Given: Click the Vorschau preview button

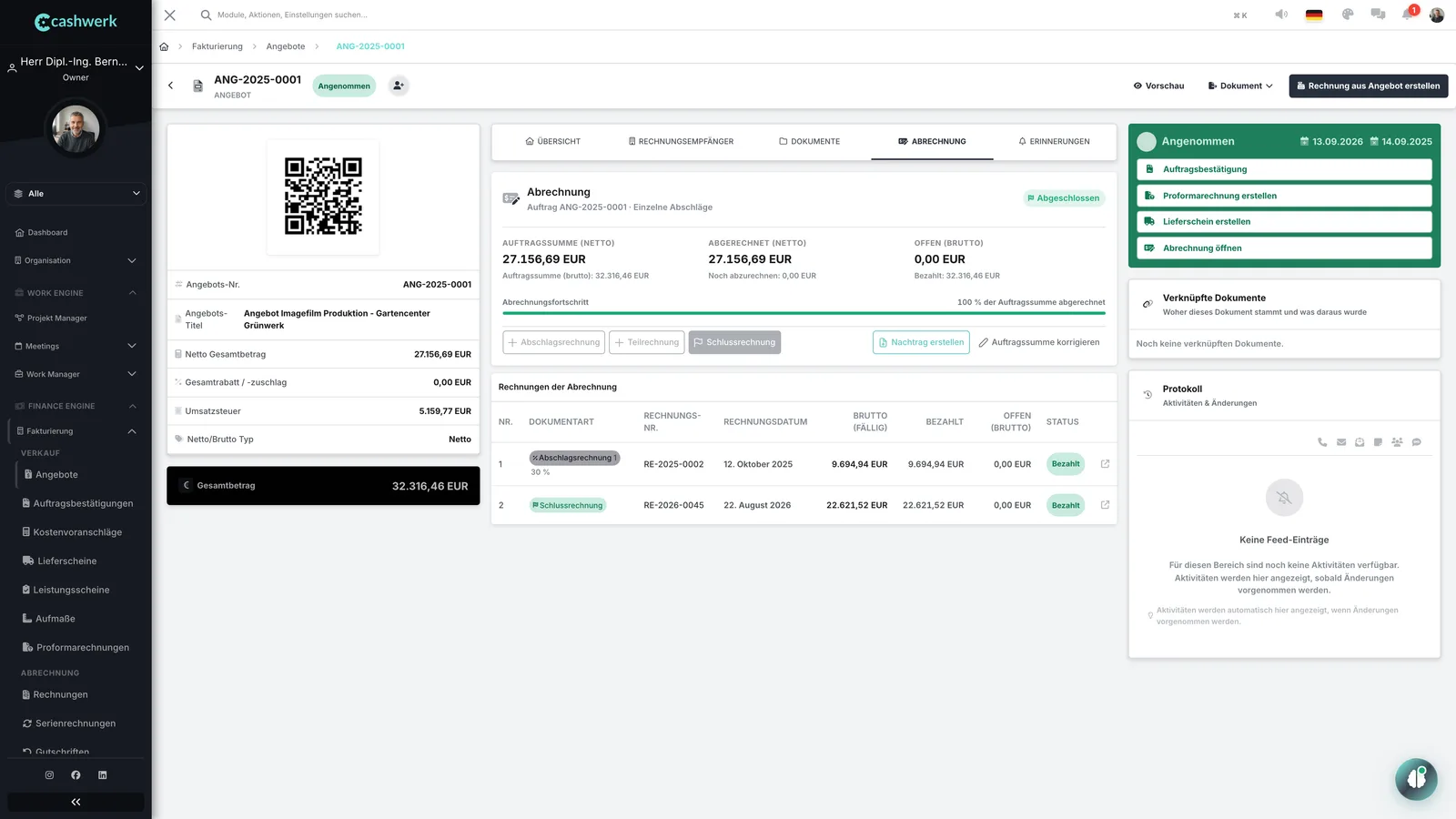Looking at the screenshot, I should (1158, 86).
